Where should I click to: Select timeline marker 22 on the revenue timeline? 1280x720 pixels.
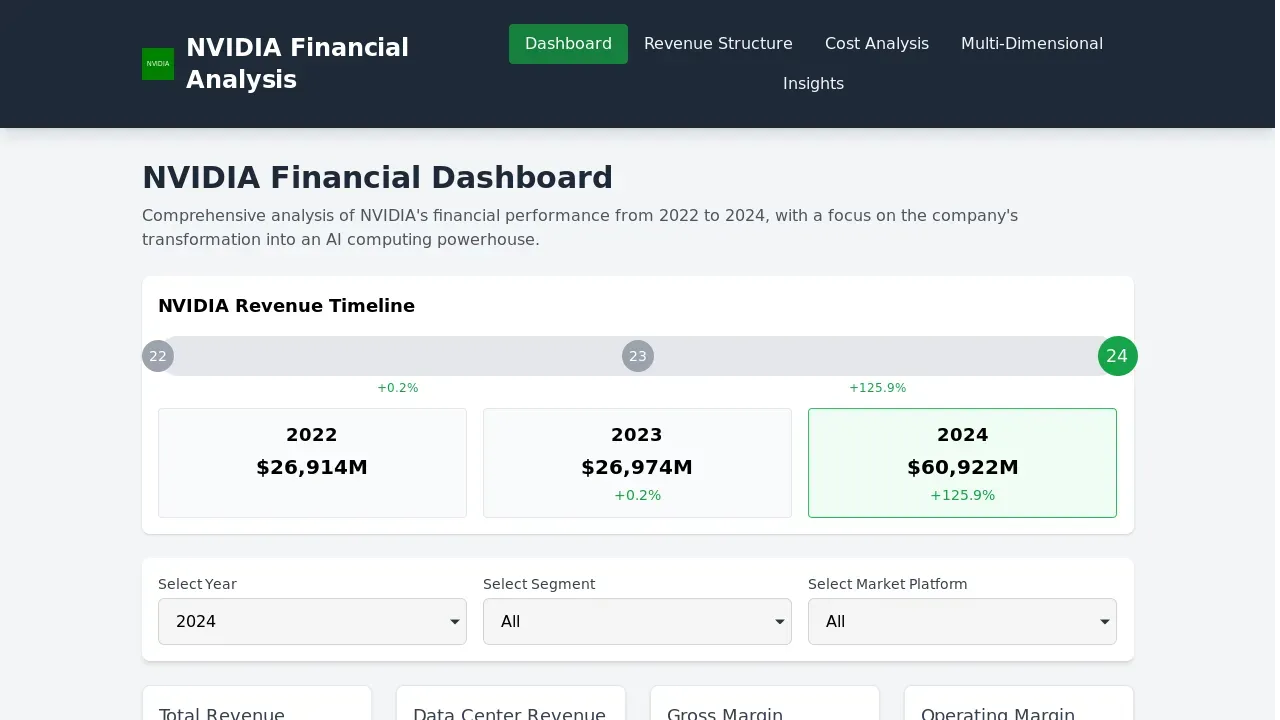click(x=157, y=355)
